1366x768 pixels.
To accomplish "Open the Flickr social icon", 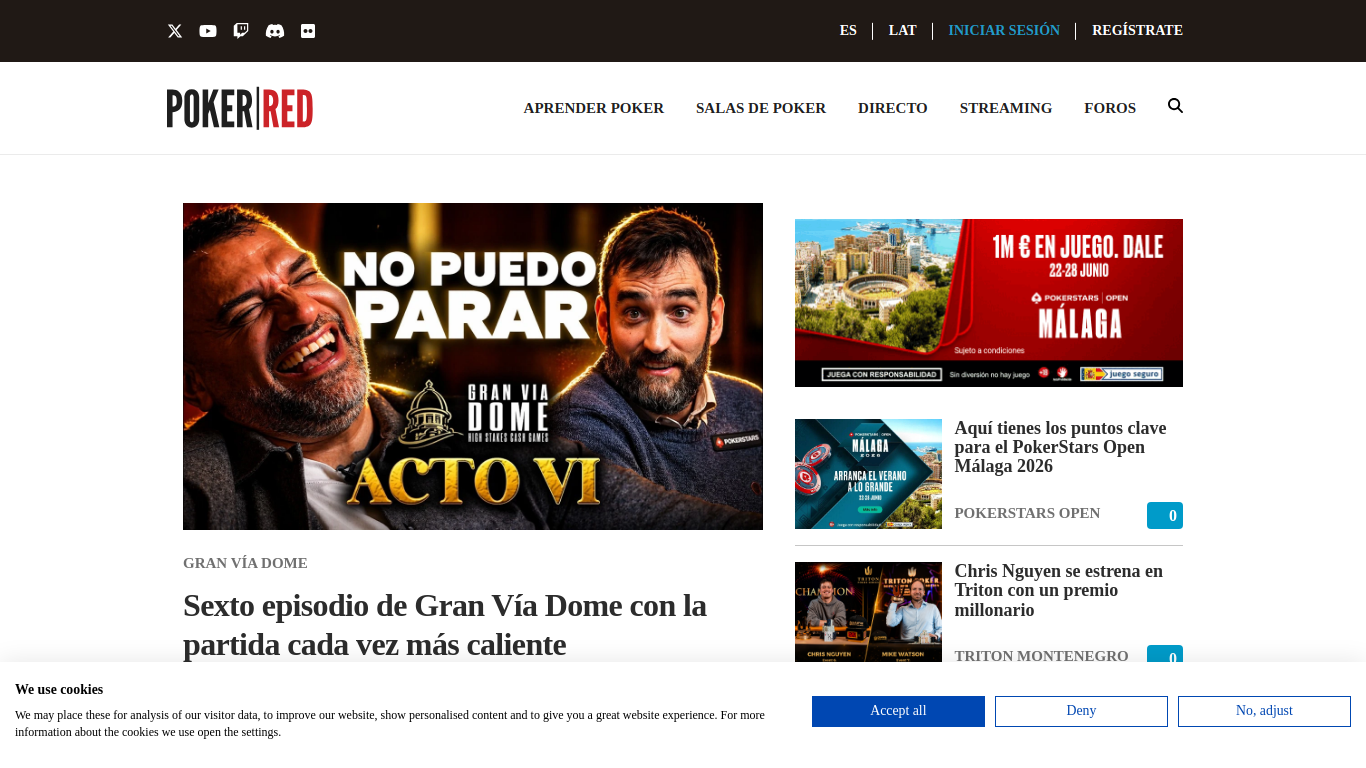I will [x=308, y=31].
